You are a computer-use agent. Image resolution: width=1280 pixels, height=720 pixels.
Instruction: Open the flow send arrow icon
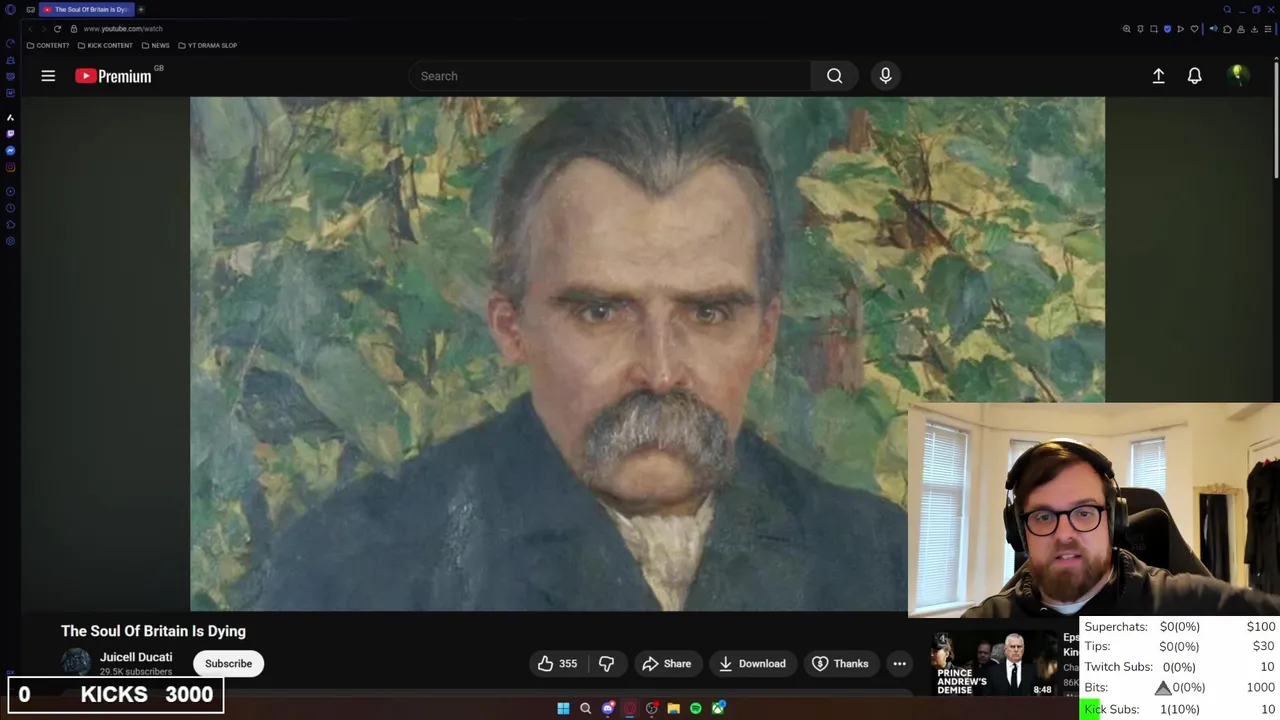click(x=1180, y=29)
